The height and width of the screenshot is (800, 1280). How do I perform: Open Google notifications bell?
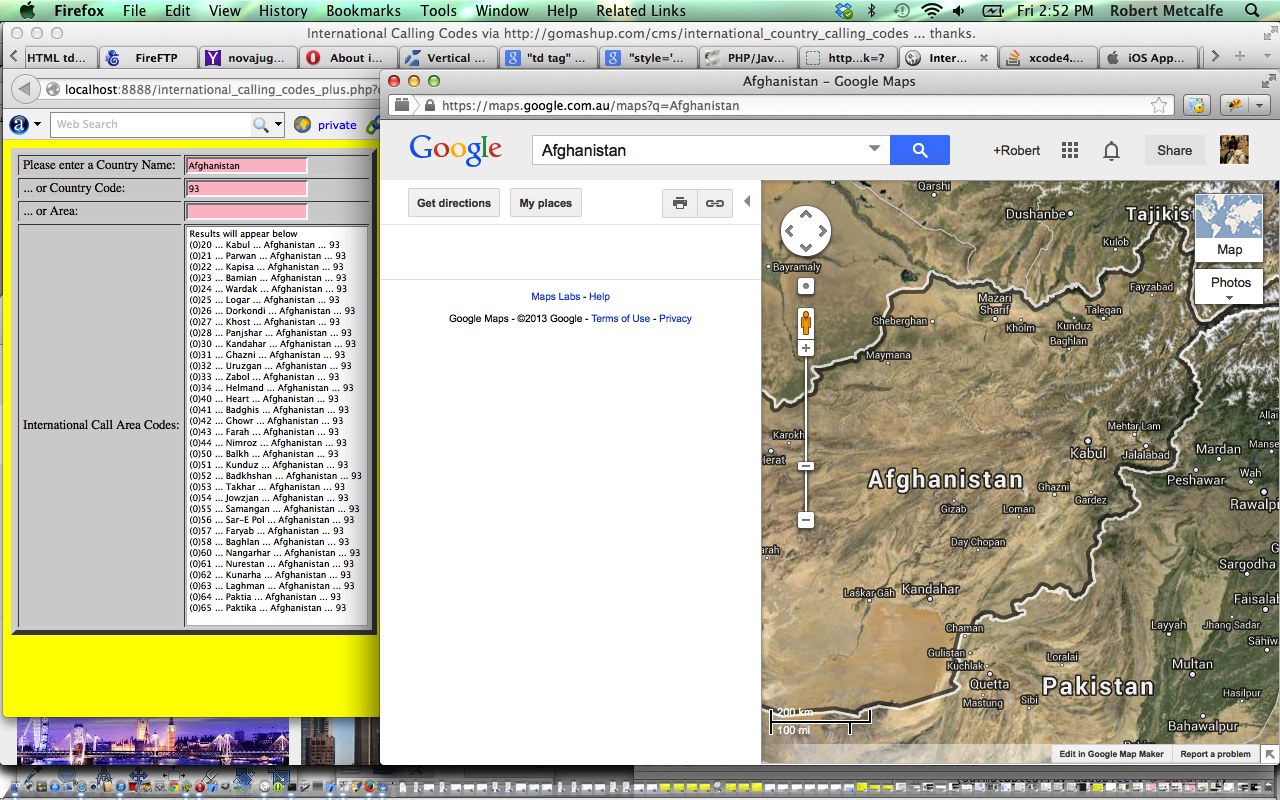(1111, 150)
